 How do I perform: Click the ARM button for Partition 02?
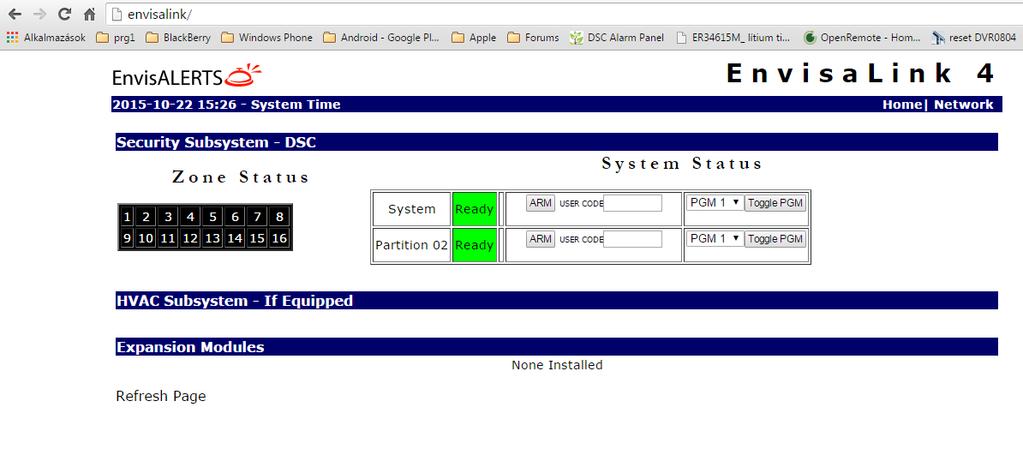[x=541, y=239]
